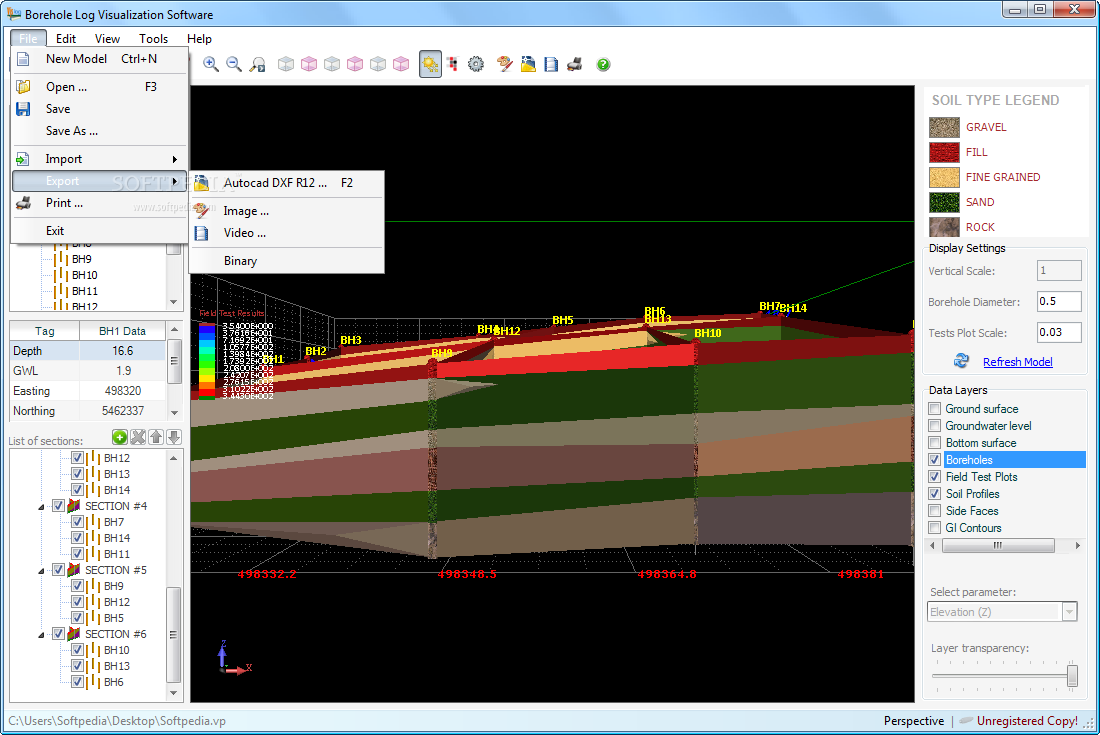
Task: Move section up with up arrow icon
Action: point(156,438)
